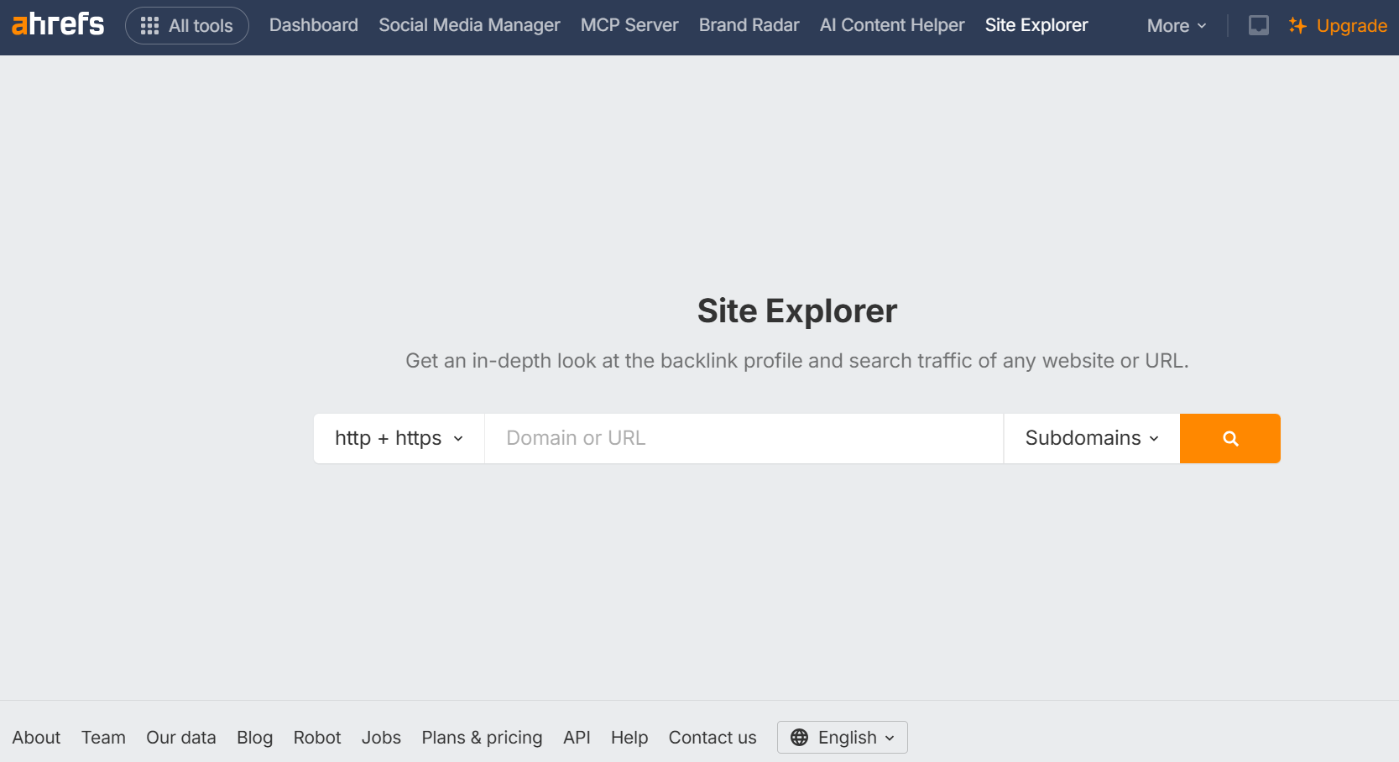Click the orange search magnifier button
The image size is (1399, 762).
pyautogui.click(x=1230, y=438)
